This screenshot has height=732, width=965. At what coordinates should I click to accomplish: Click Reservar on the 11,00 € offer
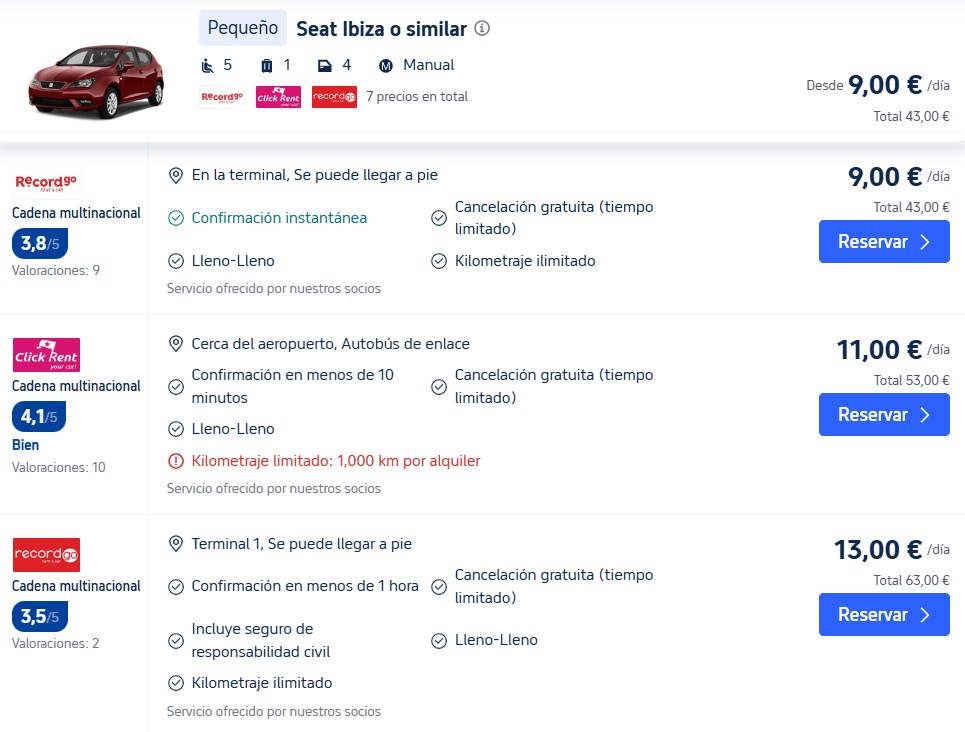click(884, 415)
